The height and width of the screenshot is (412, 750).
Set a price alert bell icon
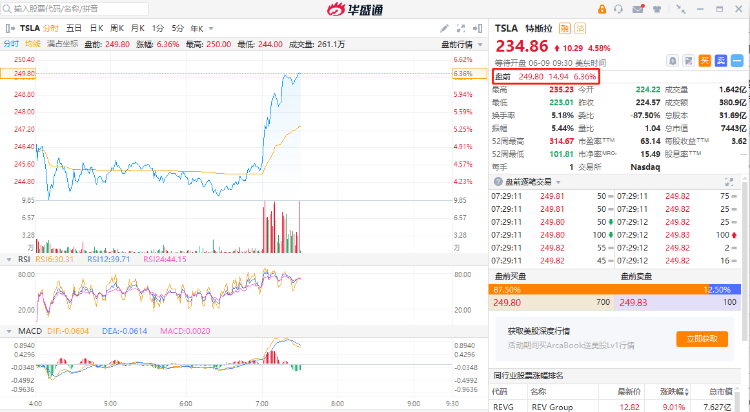(673, 61)
